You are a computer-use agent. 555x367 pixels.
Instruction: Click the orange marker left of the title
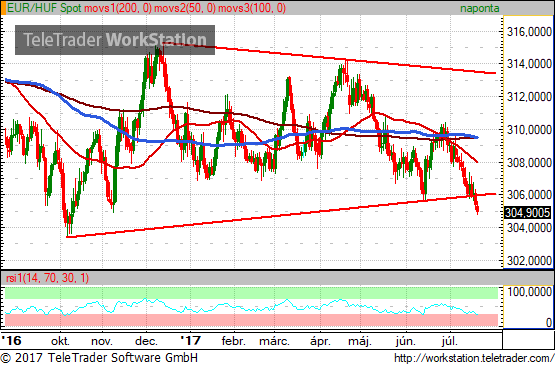pyautogui.click(x=3, y=8)
